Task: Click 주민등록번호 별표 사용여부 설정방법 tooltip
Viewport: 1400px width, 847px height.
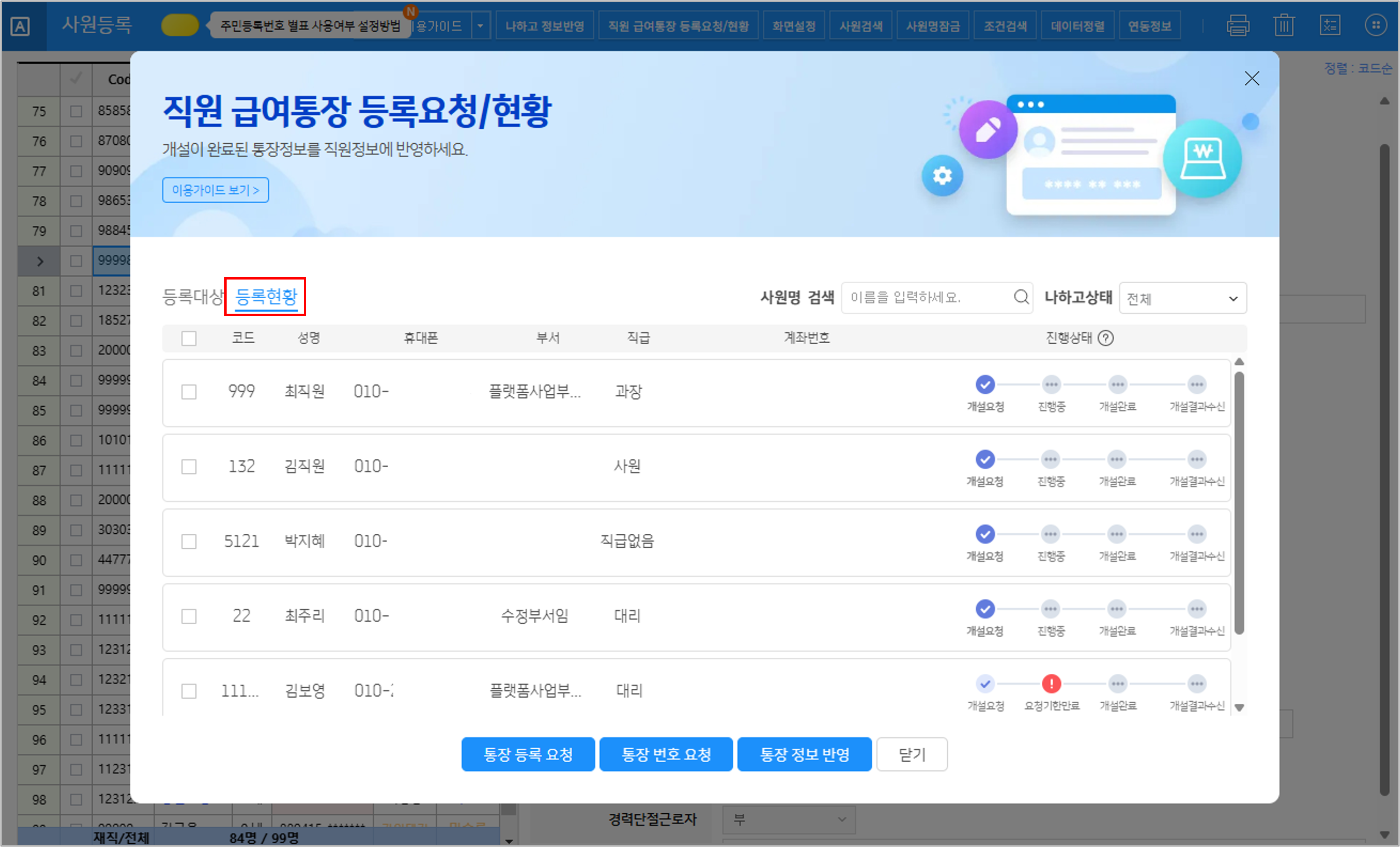Action: (x=309, y=26)
